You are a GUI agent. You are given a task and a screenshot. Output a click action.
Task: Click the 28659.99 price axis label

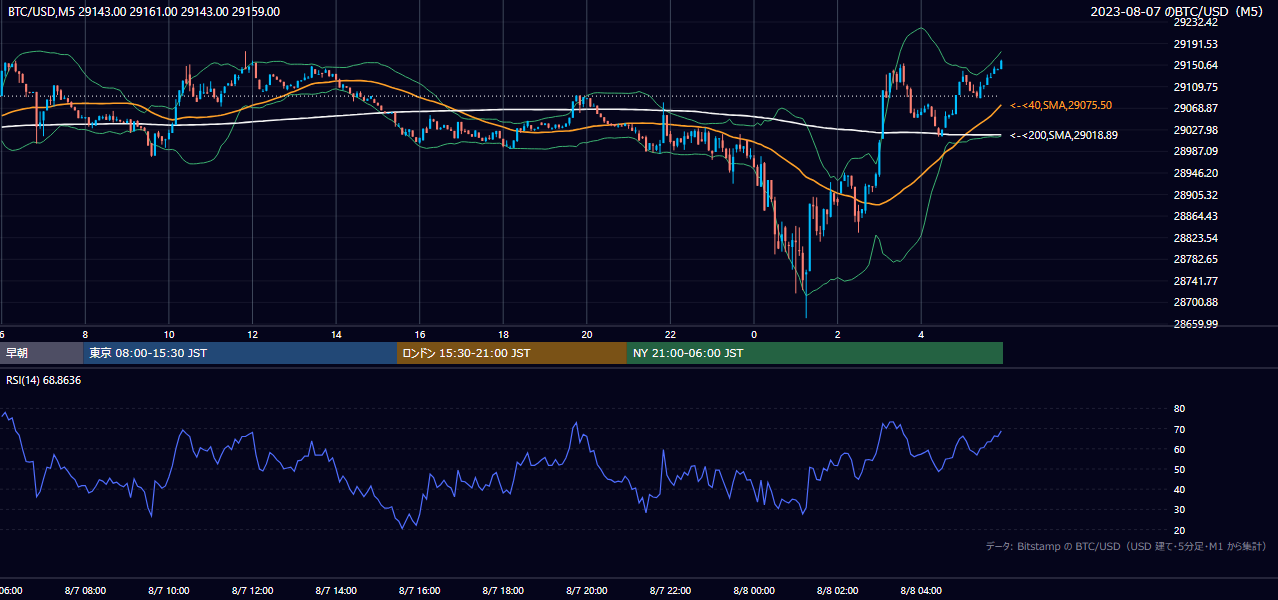click(x=1195, y=324)
